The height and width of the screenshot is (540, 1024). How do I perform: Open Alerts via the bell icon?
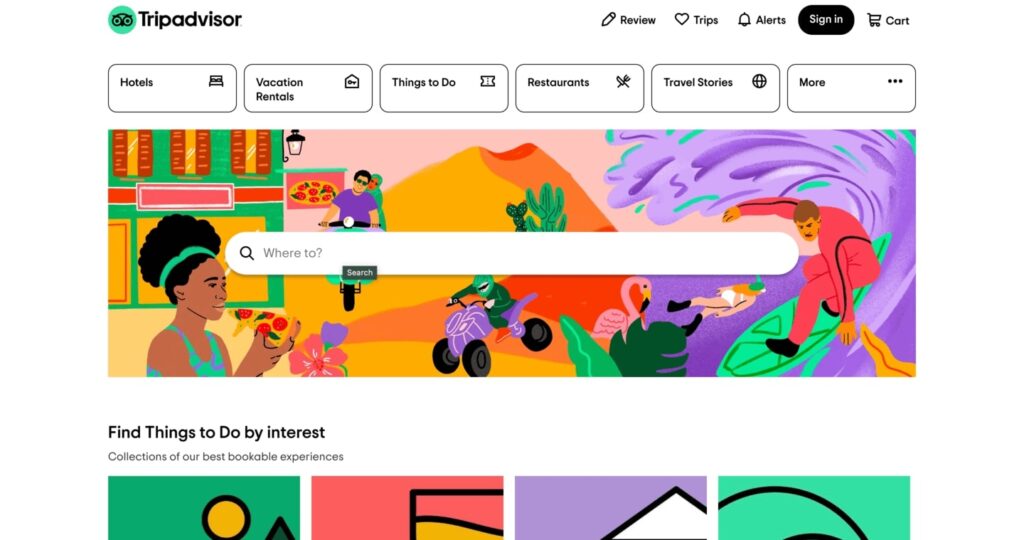(744, 20)
